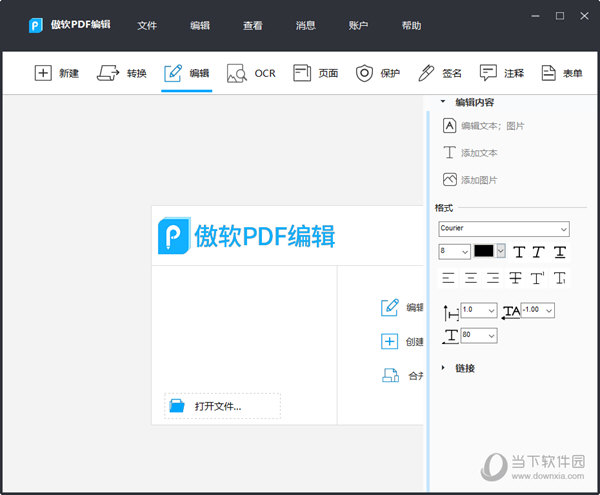This screenshot has height=495, width=600.
Task: Open the OCR tool
Action: tap(251, 73)
